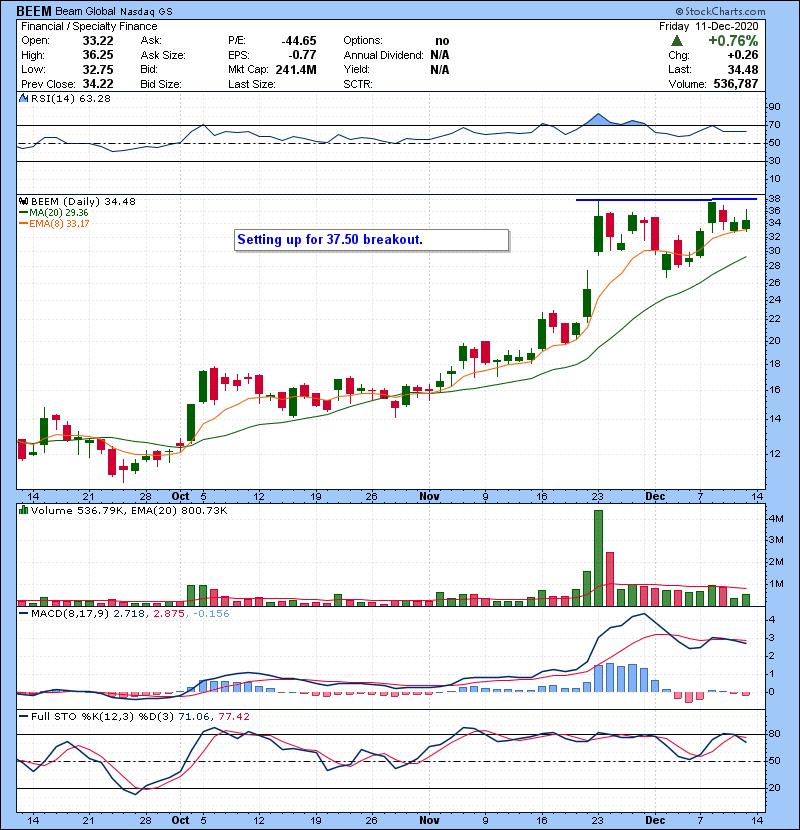Click the candlestick icon beside BEEM (Daily)
Viewport: 800px width, 830px height.
click(23, 201)
